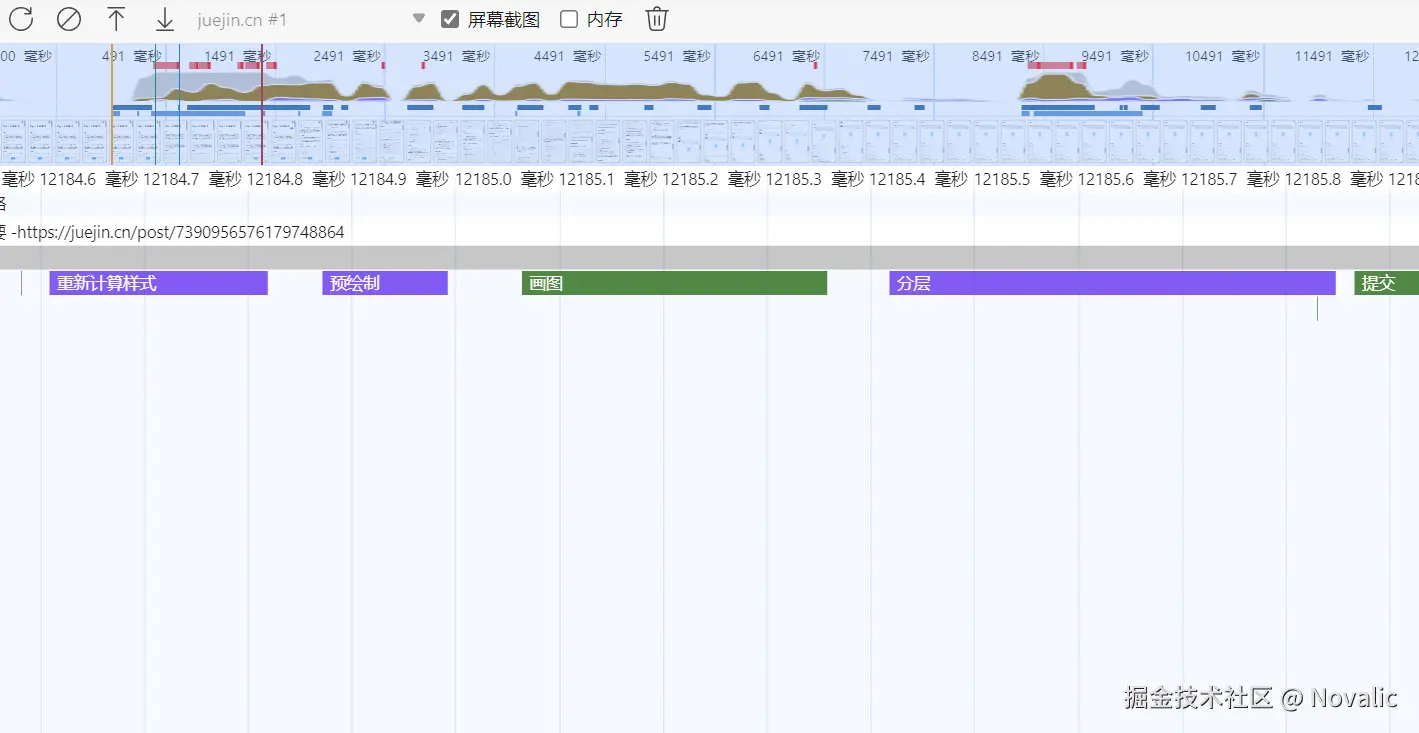Click the record-and-reload profiling icon
The image size is (1419, 733).
[x=20, y=18]
